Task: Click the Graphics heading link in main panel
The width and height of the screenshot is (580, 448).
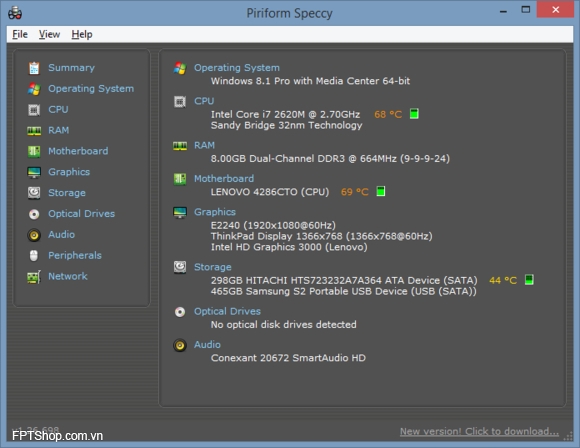Action: [x=215, y=212]
